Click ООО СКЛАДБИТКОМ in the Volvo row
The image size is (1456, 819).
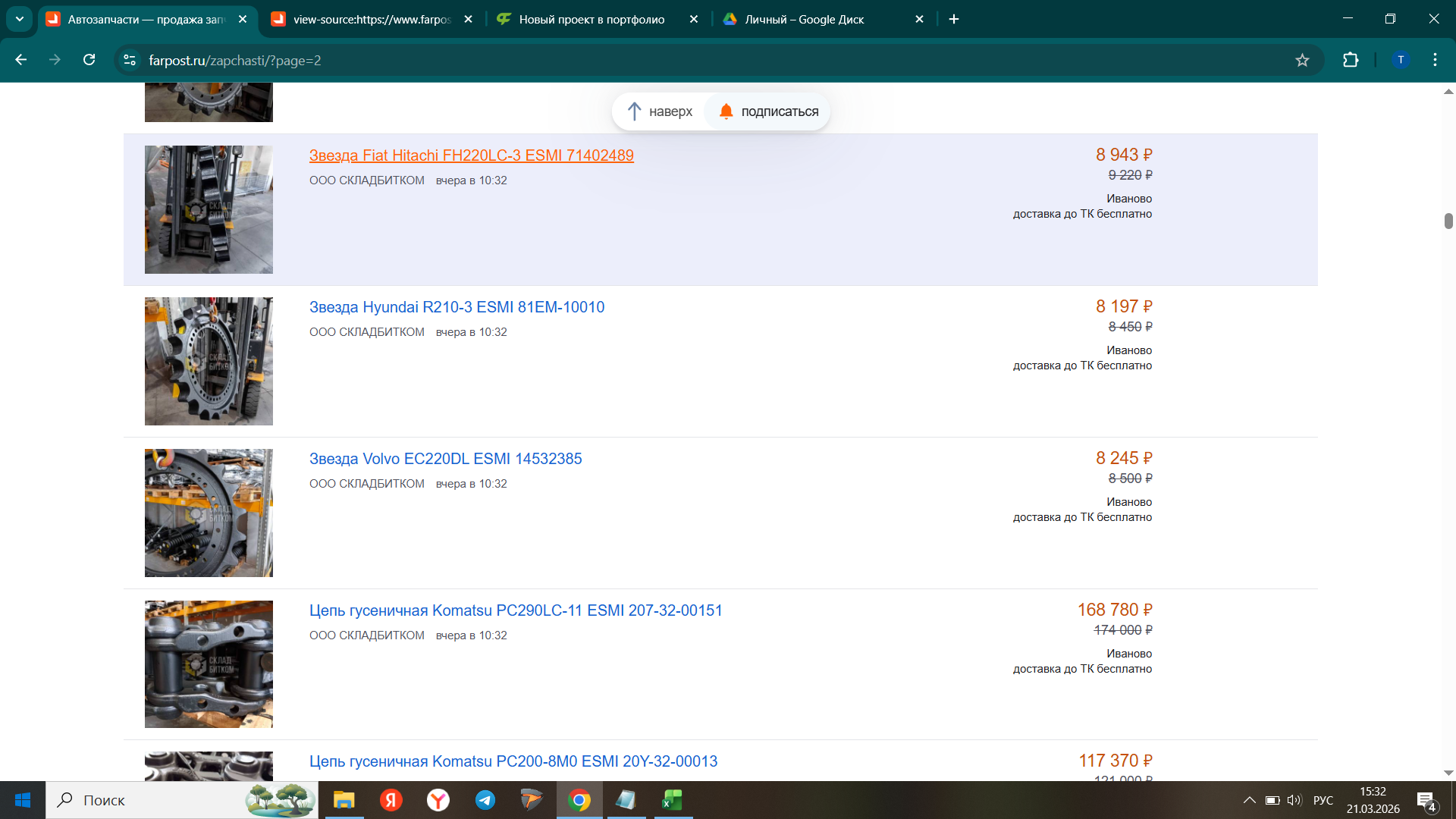click(x=367, y=484)
